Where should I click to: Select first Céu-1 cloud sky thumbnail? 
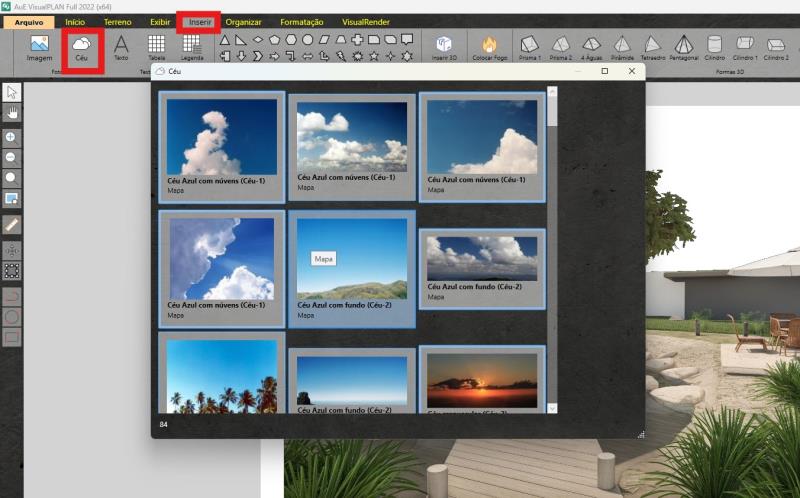221,147
